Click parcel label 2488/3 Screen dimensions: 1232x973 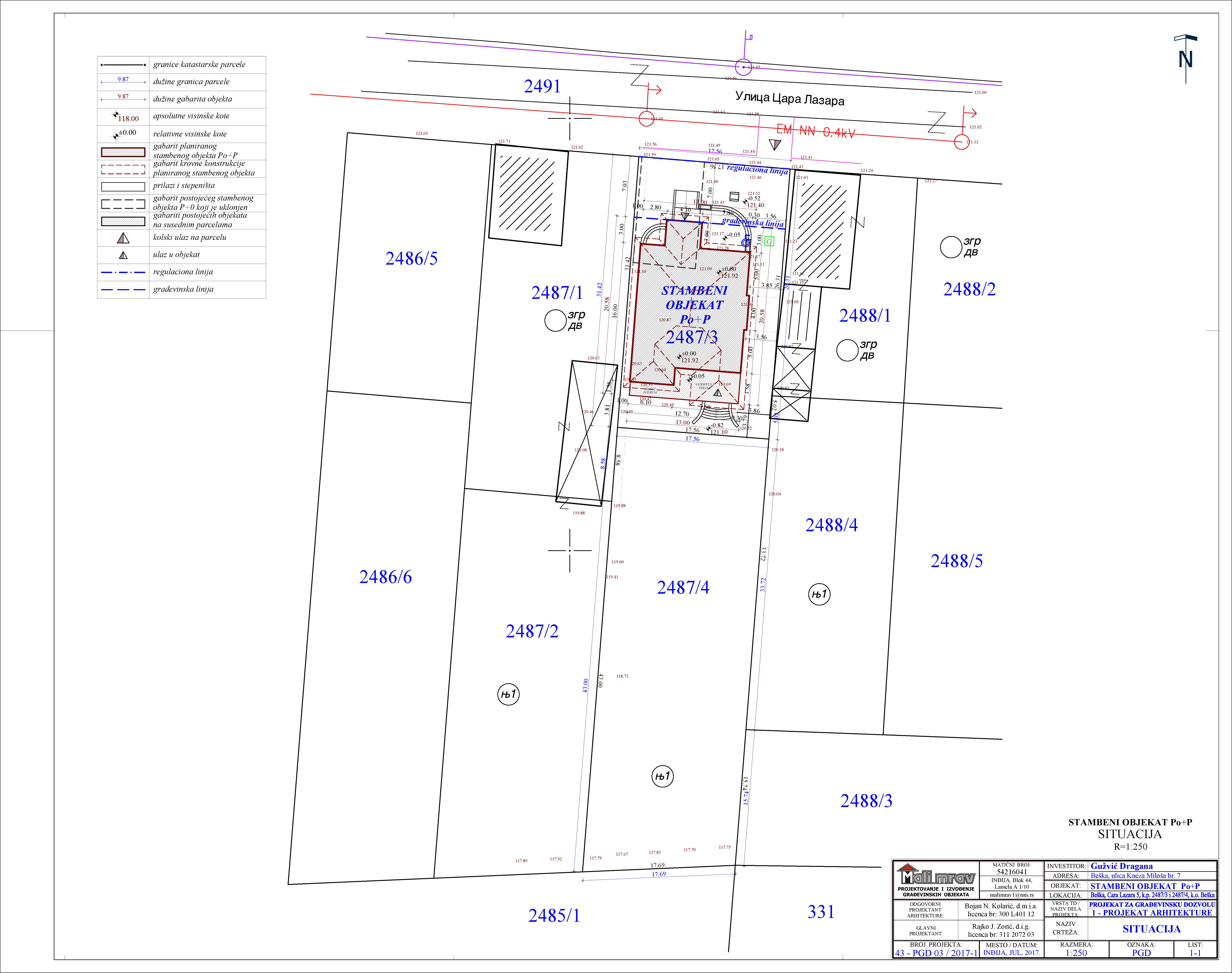[866, 801]
